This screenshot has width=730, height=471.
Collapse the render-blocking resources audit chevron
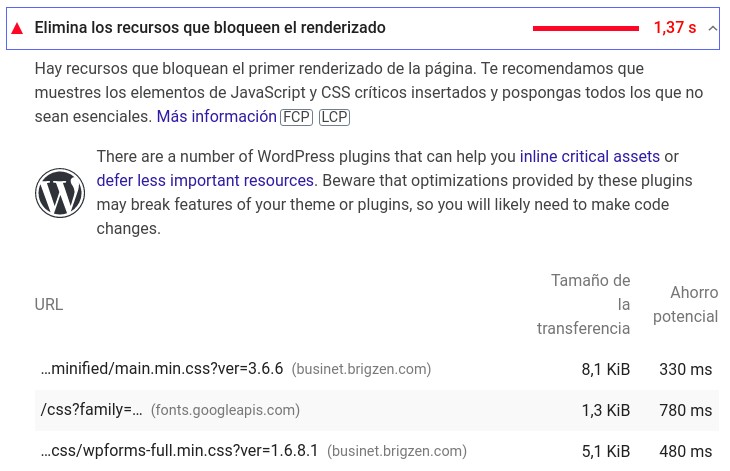click(712, 28)
